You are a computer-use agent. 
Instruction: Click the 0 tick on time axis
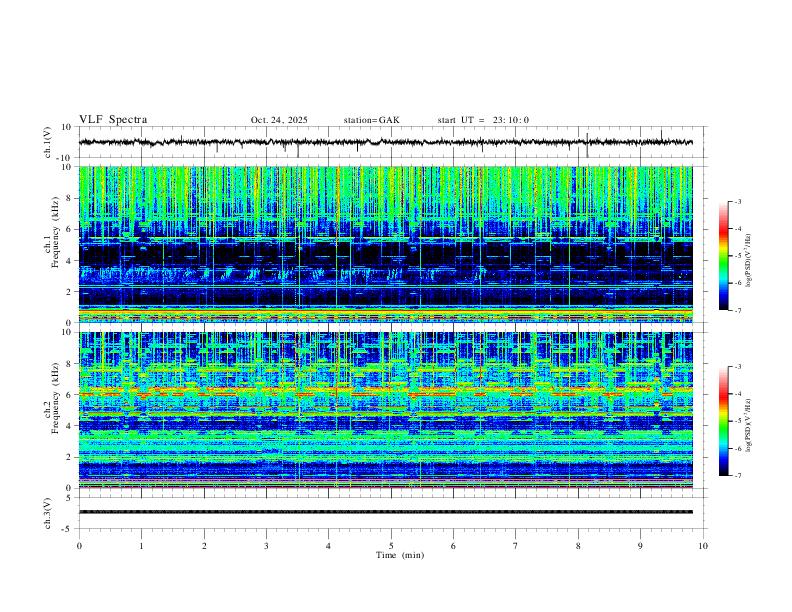coord(79,546)
